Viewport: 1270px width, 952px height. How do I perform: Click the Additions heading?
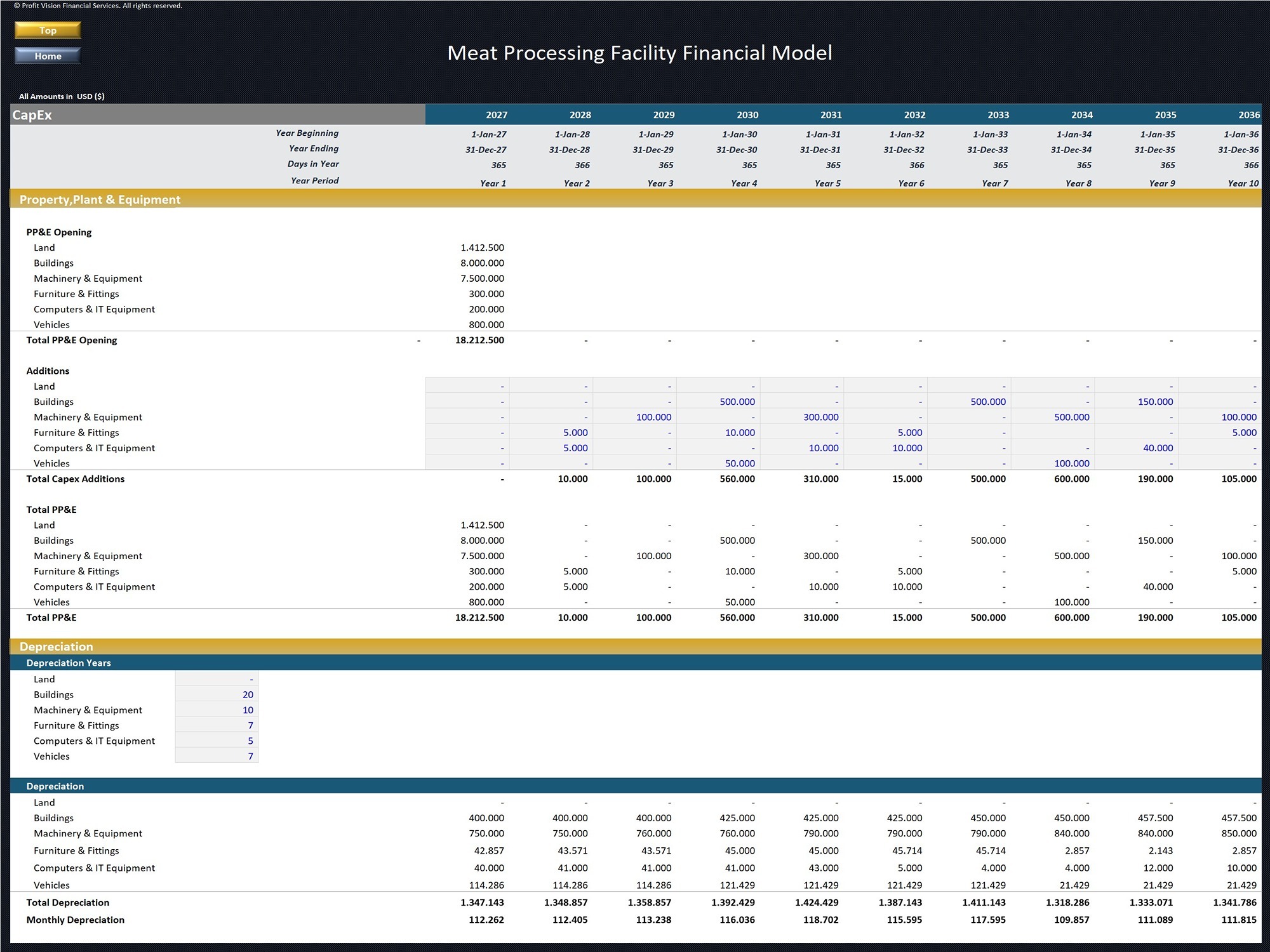(x=48, y=371)
